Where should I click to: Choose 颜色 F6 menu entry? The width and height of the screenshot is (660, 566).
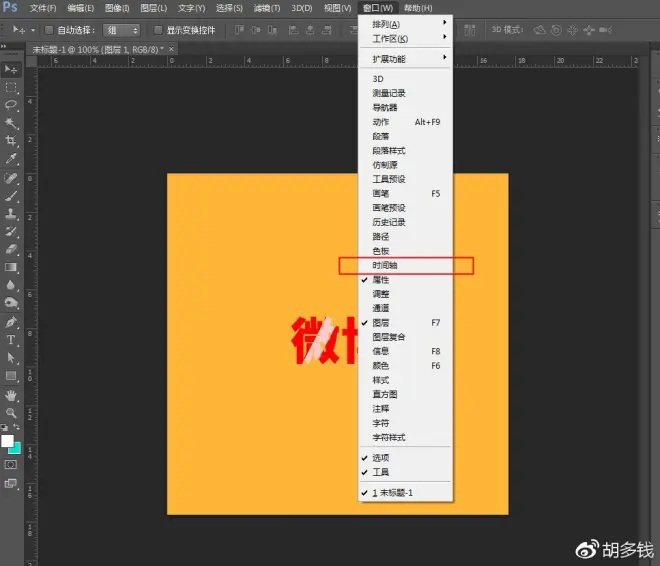click(406, 366)
